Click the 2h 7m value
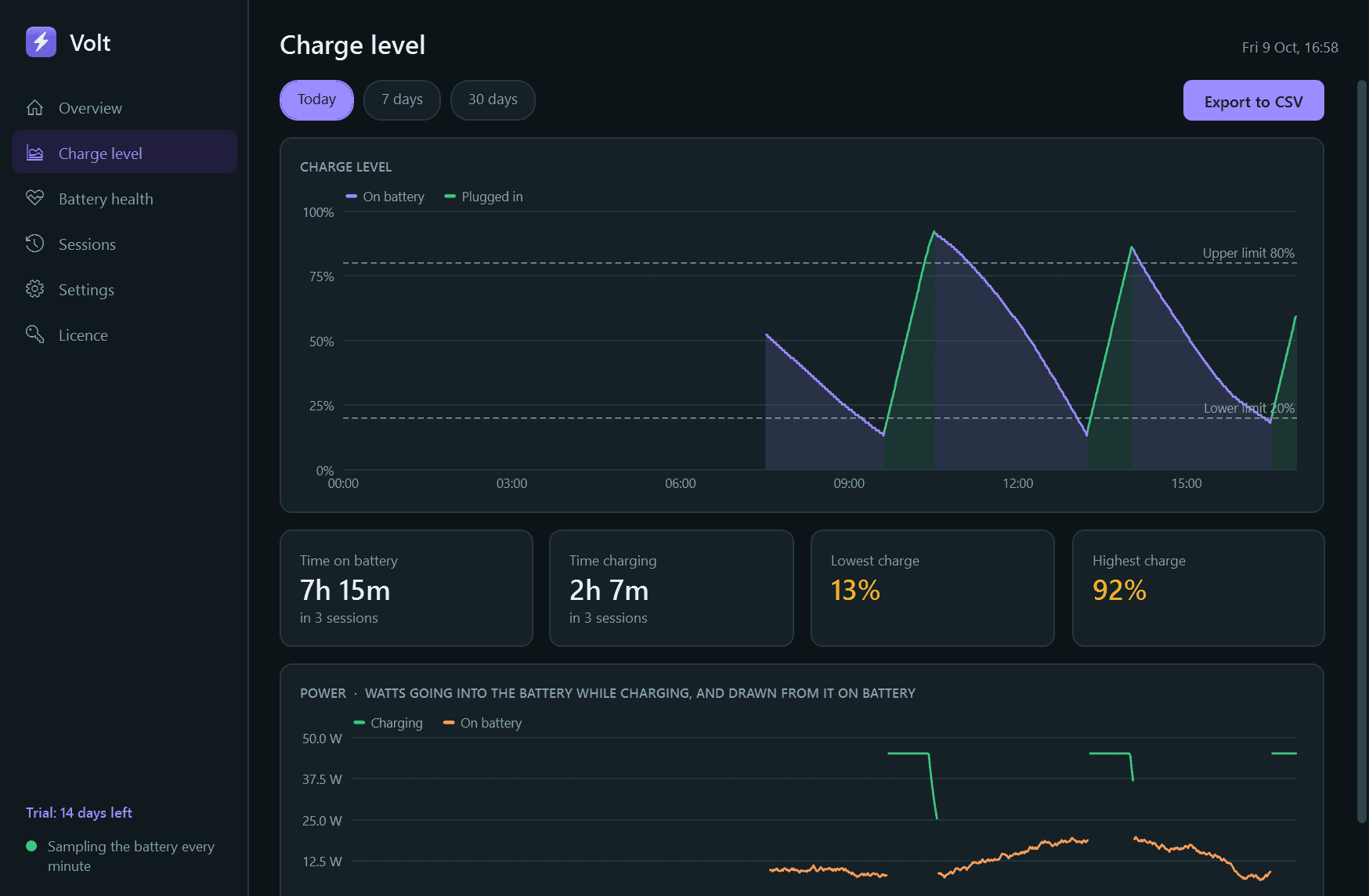The image size is (1369, 896). [x=609, y=590]
